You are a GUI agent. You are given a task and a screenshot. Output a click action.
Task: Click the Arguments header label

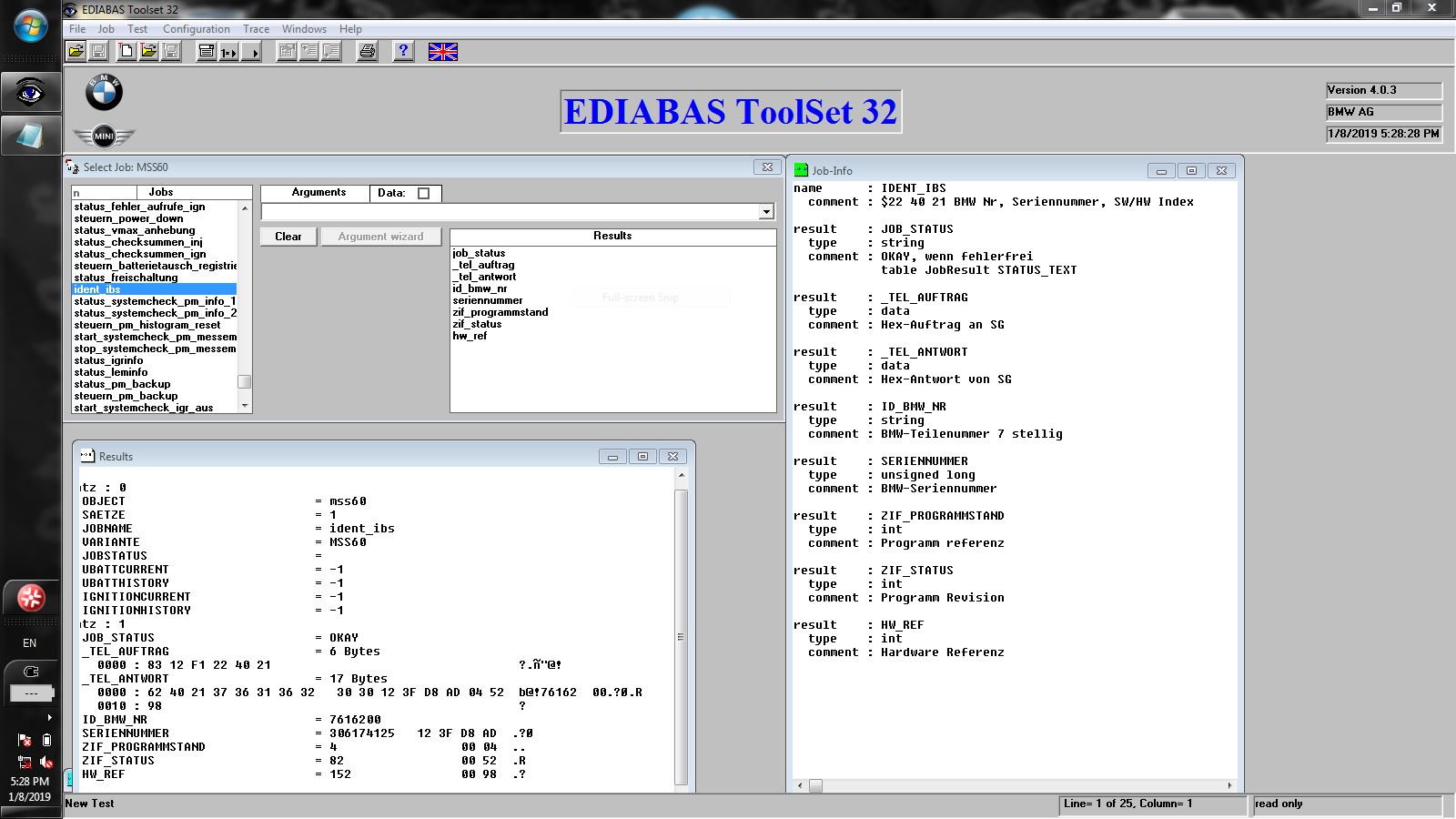318,193
